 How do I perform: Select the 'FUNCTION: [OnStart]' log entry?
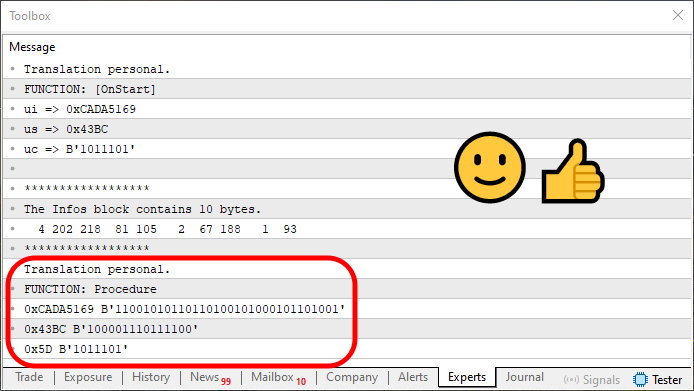coord(347,89)
